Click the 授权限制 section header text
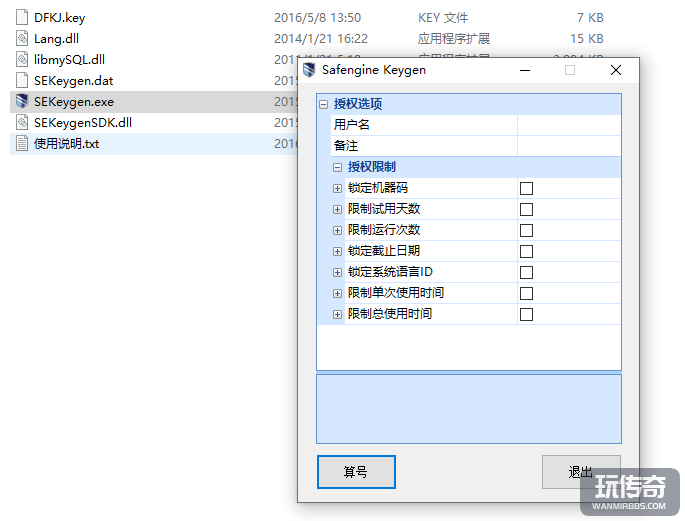 372,167
